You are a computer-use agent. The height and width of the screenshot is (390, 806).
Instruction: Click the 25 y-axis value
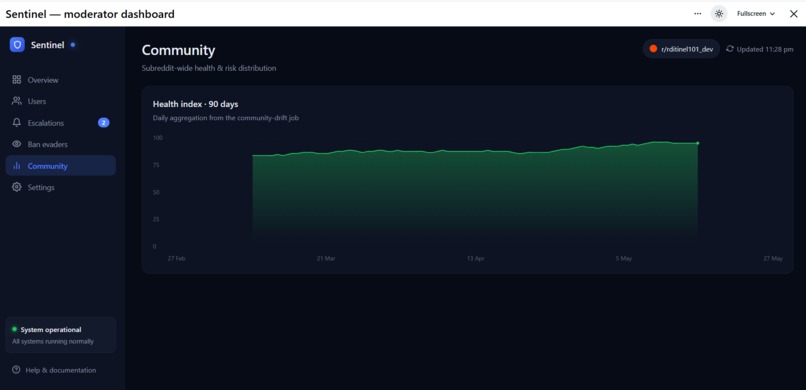point(156,219)
